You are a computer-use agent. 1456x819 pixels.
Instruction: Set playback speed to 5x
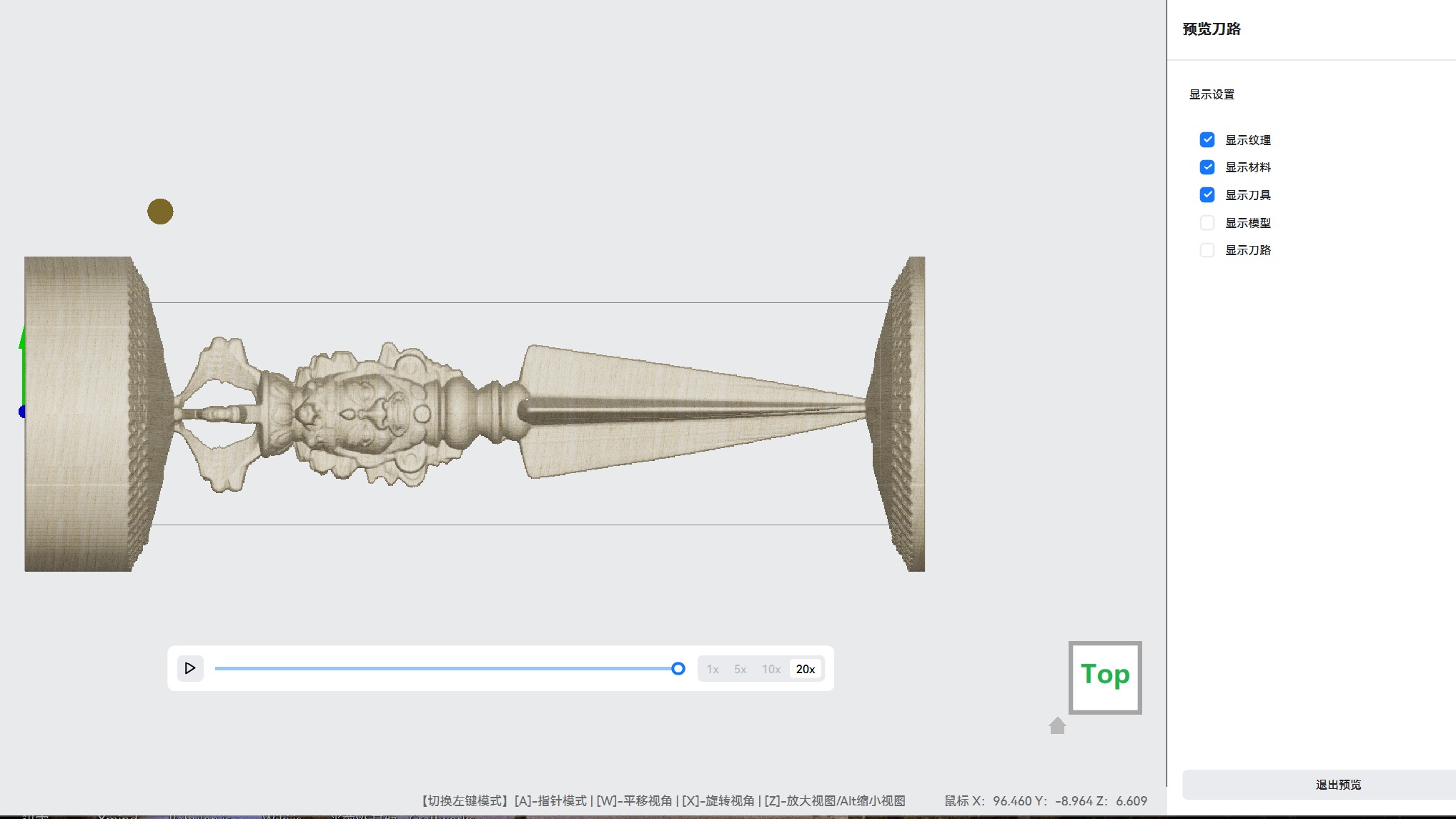(x=740, y=669)
